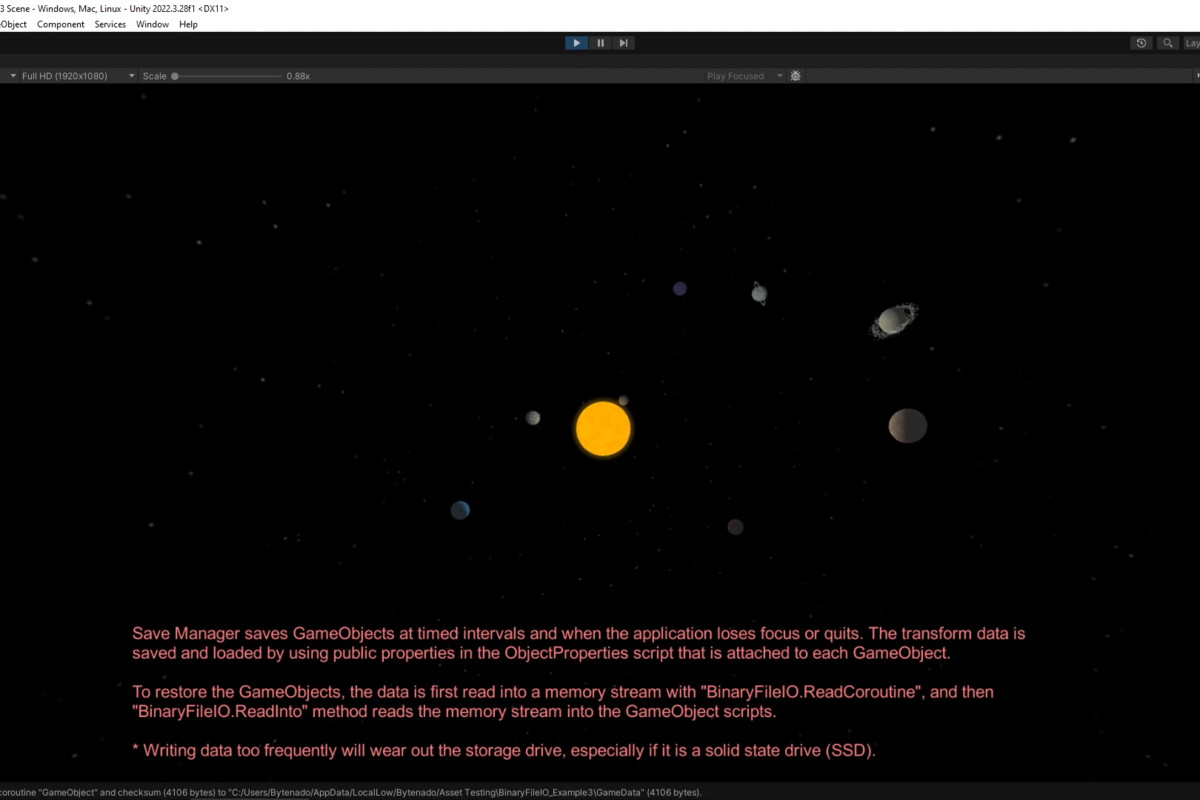The height and width of the screenshot is (800, 1200).
Task: Click the orange Sun in the Game view
Action: click(603, 429)
